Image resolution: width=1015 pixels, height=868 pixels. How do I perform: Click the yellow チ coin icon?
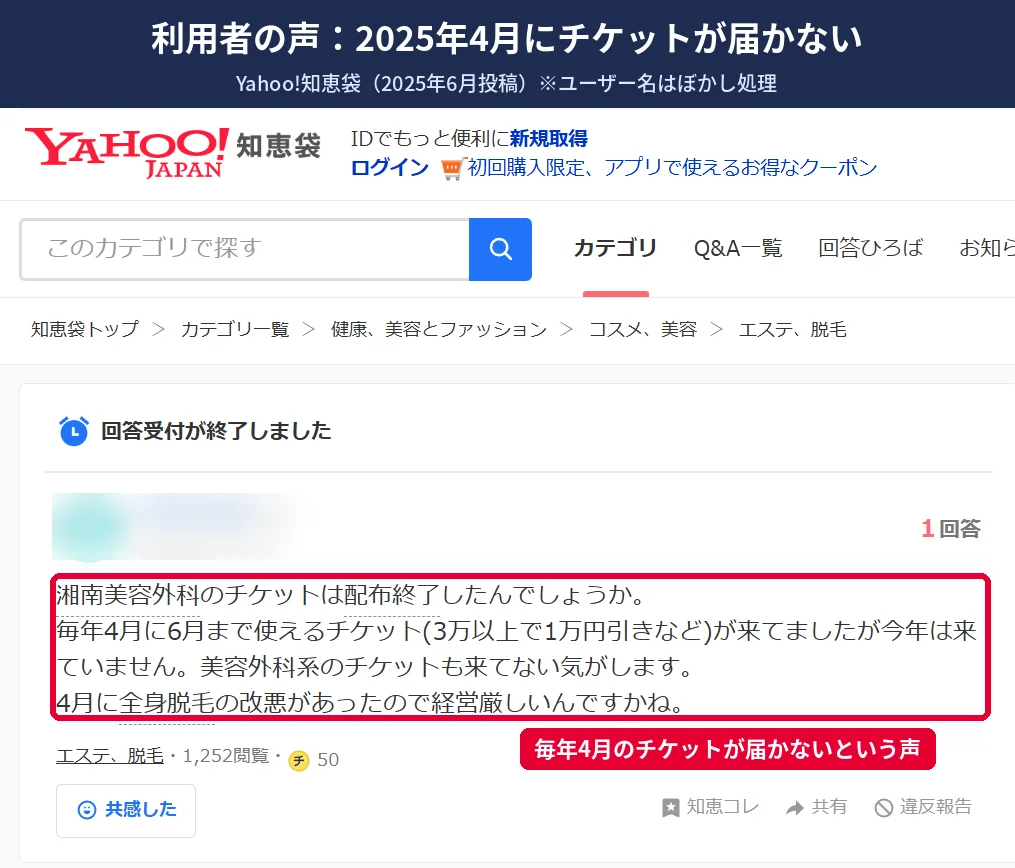coord(298,760)
